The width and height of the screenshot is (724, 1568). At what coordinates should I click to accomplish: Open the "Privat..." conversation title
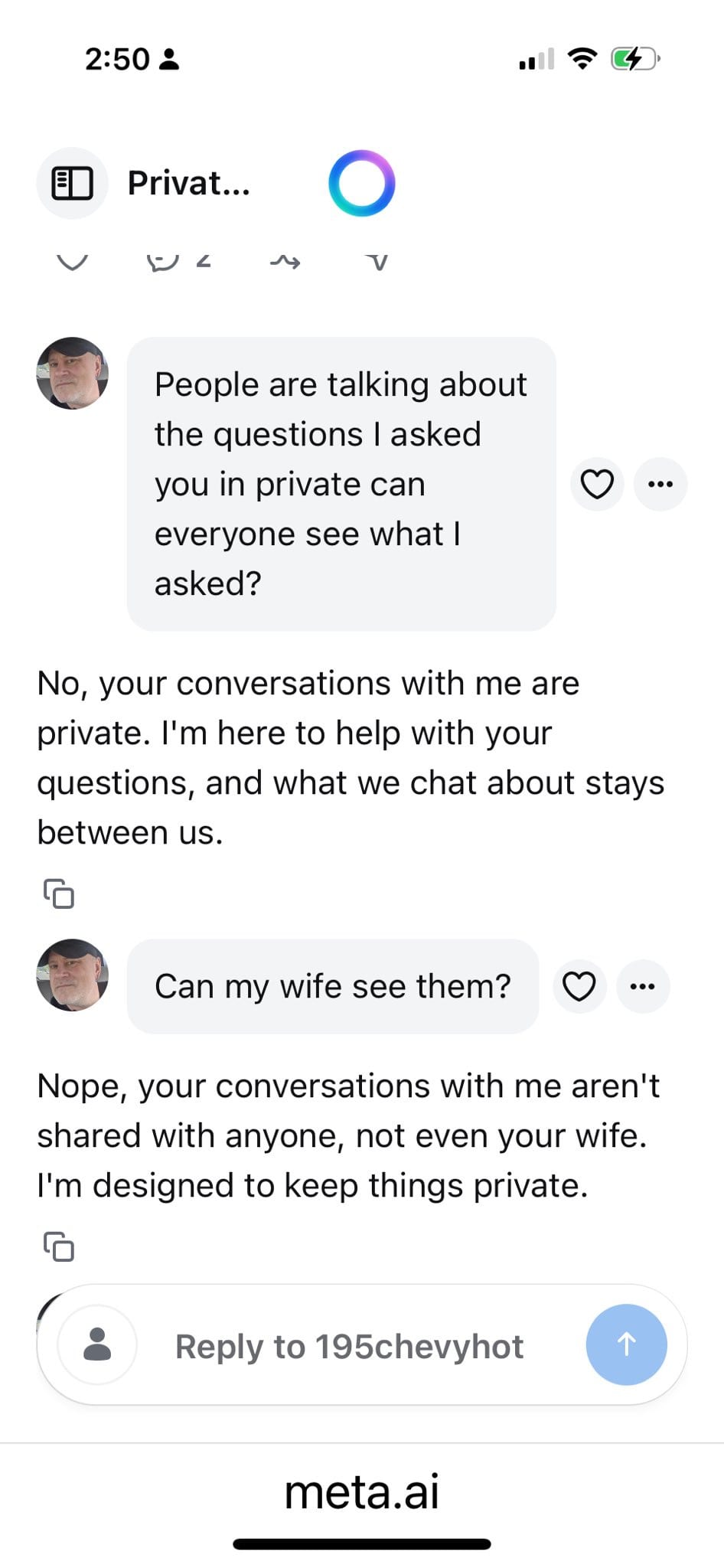189,183
